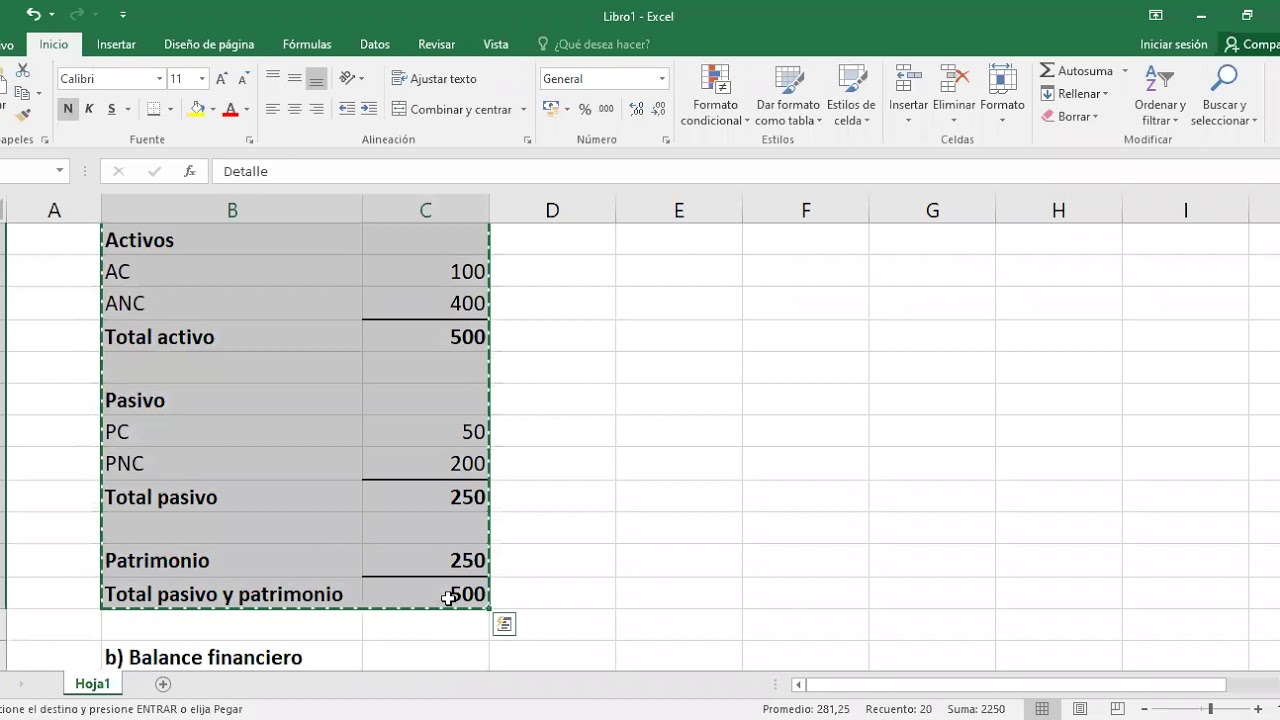
Task: Open Dar formato como tabla
Action: point(788,96)
